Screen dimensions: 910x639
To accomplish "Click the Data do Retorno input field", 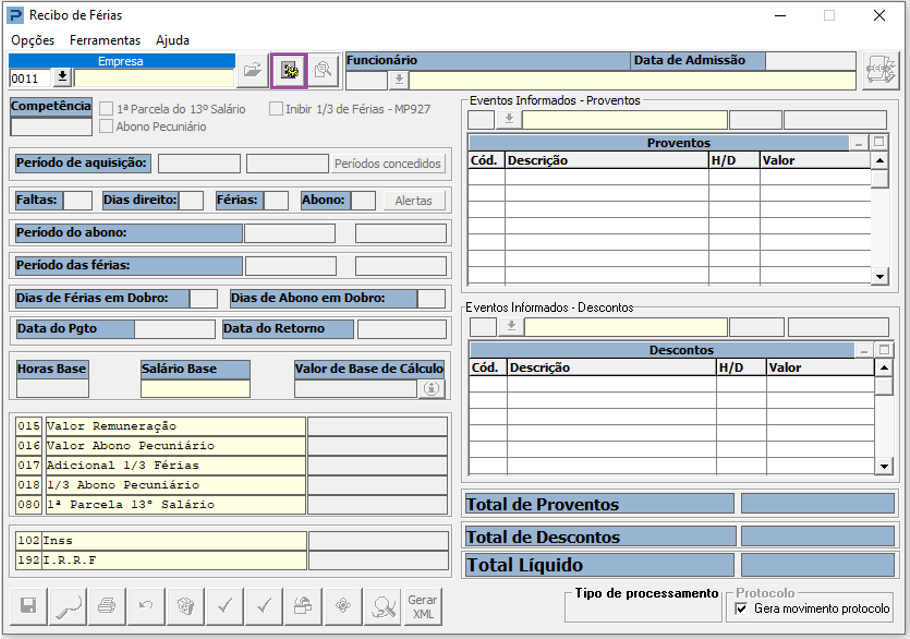I will point(402,329).
